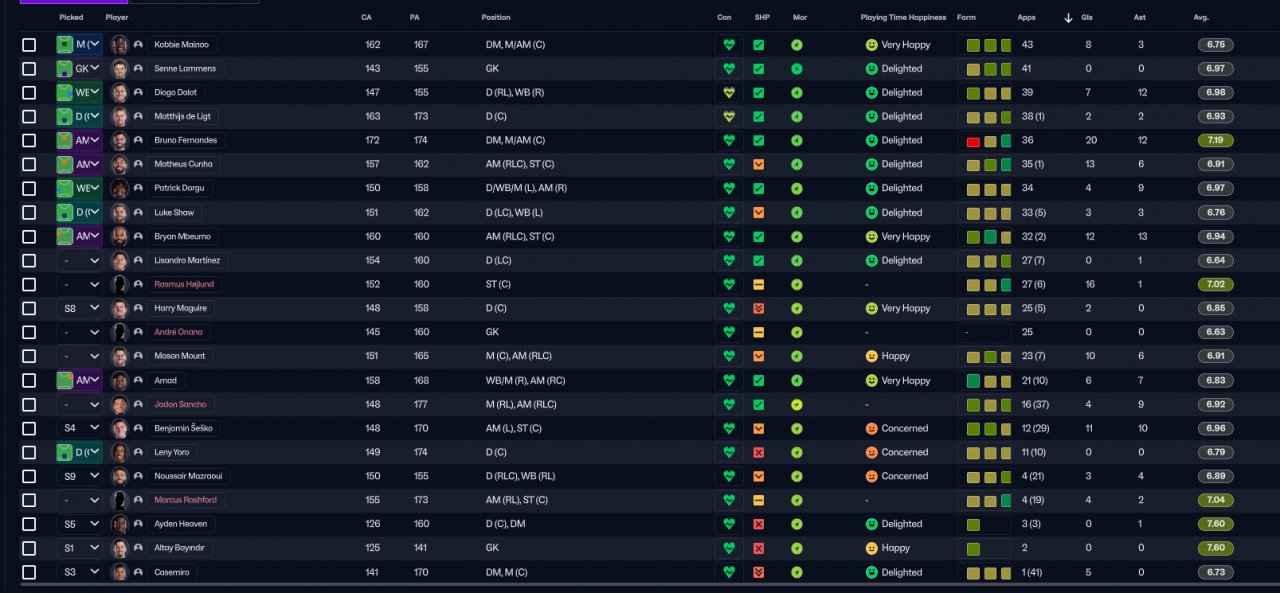Sort by the Position column header
The image size is (1280, 593).
[x=495, y=18]
